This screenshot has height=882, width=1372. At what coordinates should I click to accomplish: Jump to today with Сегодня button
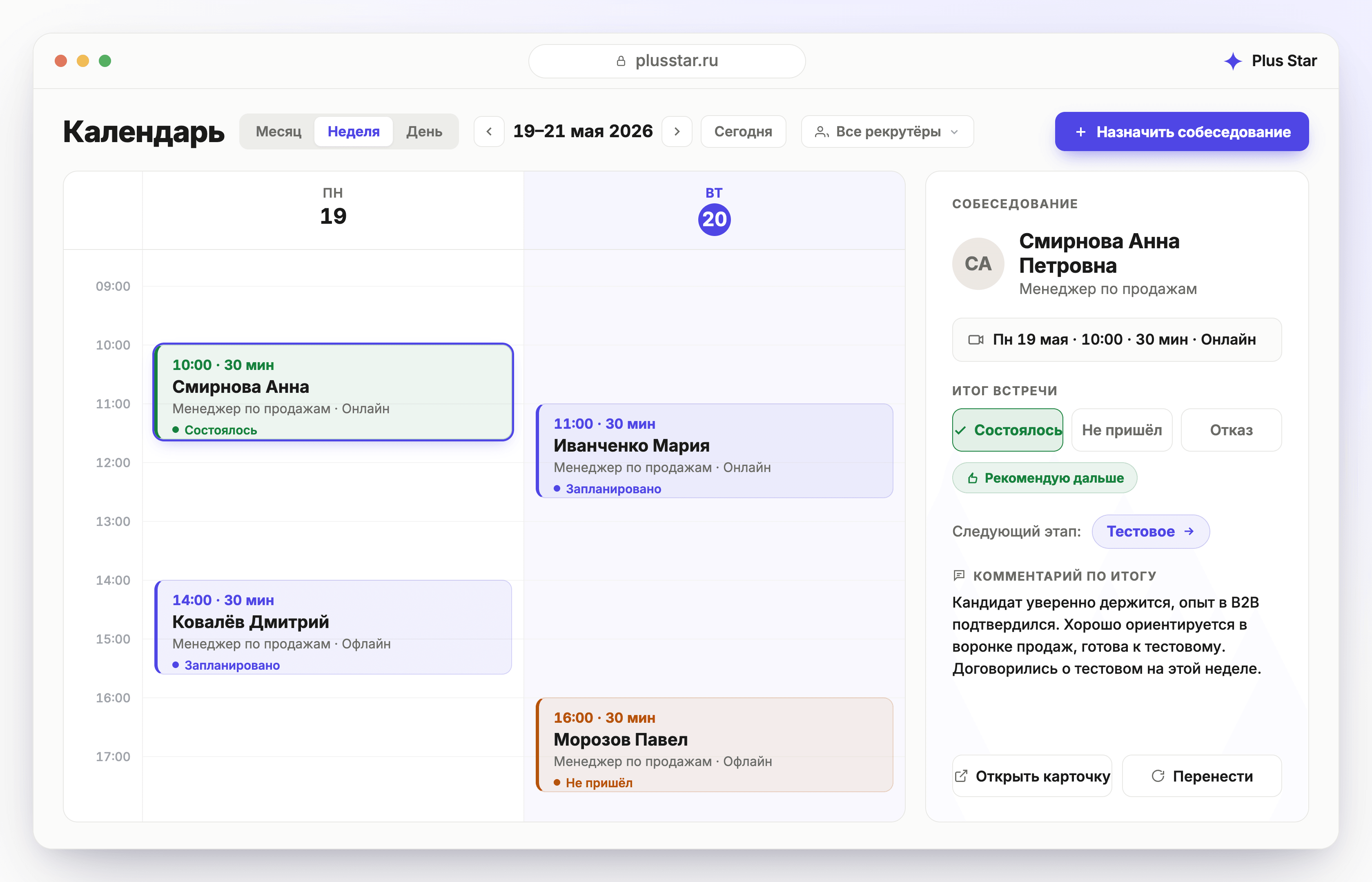point(743,132)
